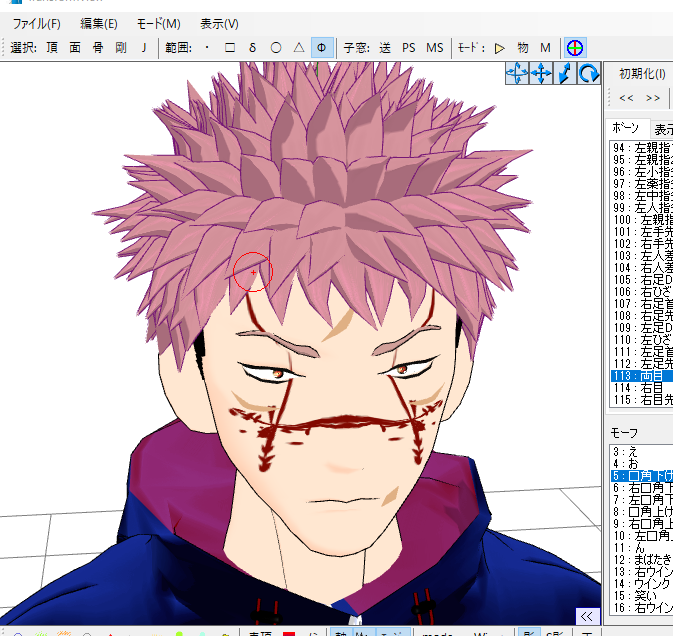673x636 pixels.
Task: Select highlighted morph row 5 口角下げ
Action: tap(642, 476)
